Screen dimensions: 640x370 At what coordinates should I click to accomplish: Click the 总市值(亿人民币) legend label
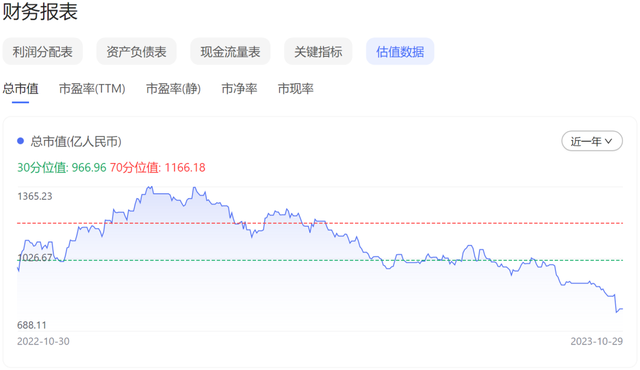[76, 142]
